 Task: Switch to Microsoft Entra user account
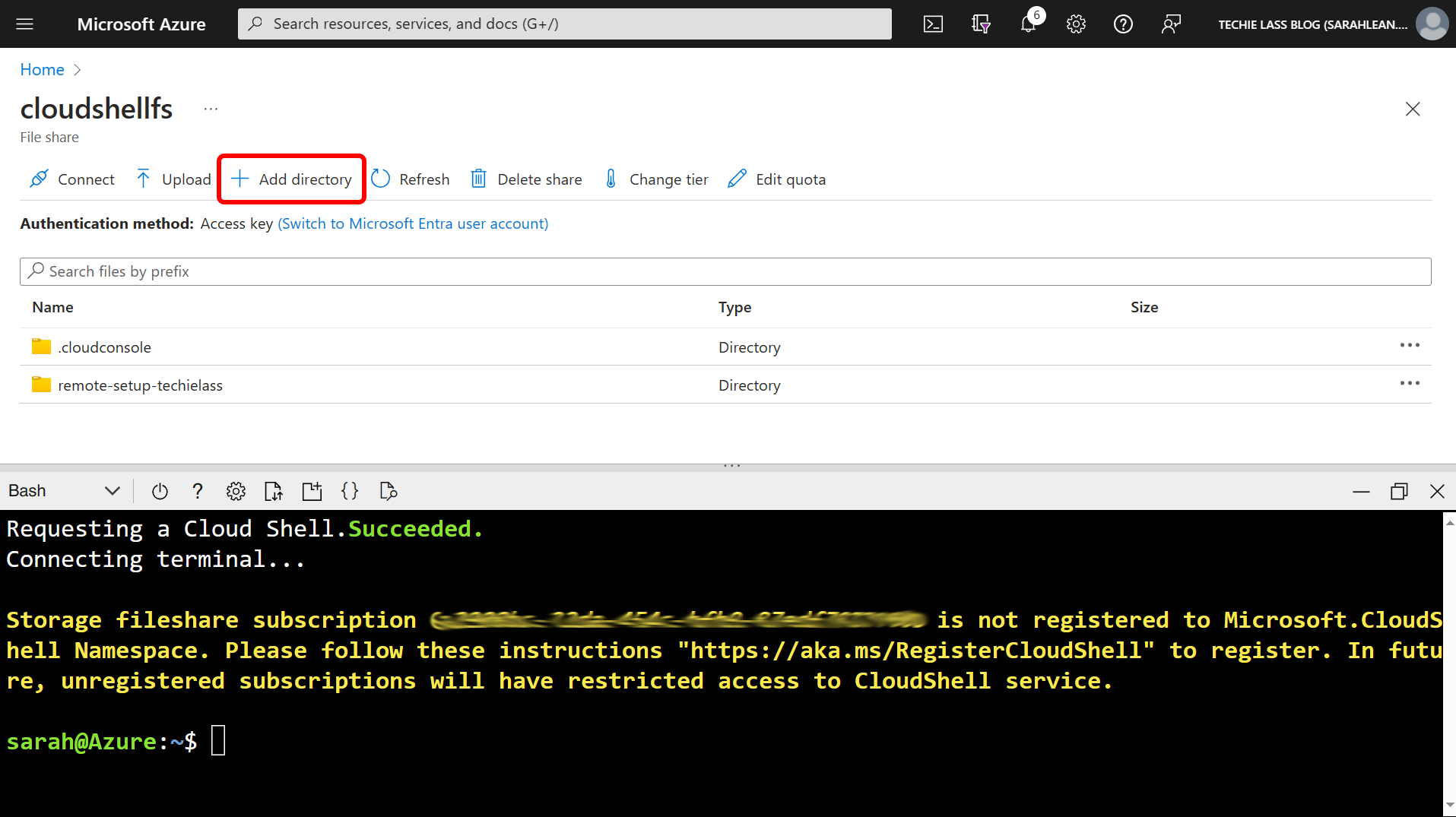pos(413,223)
